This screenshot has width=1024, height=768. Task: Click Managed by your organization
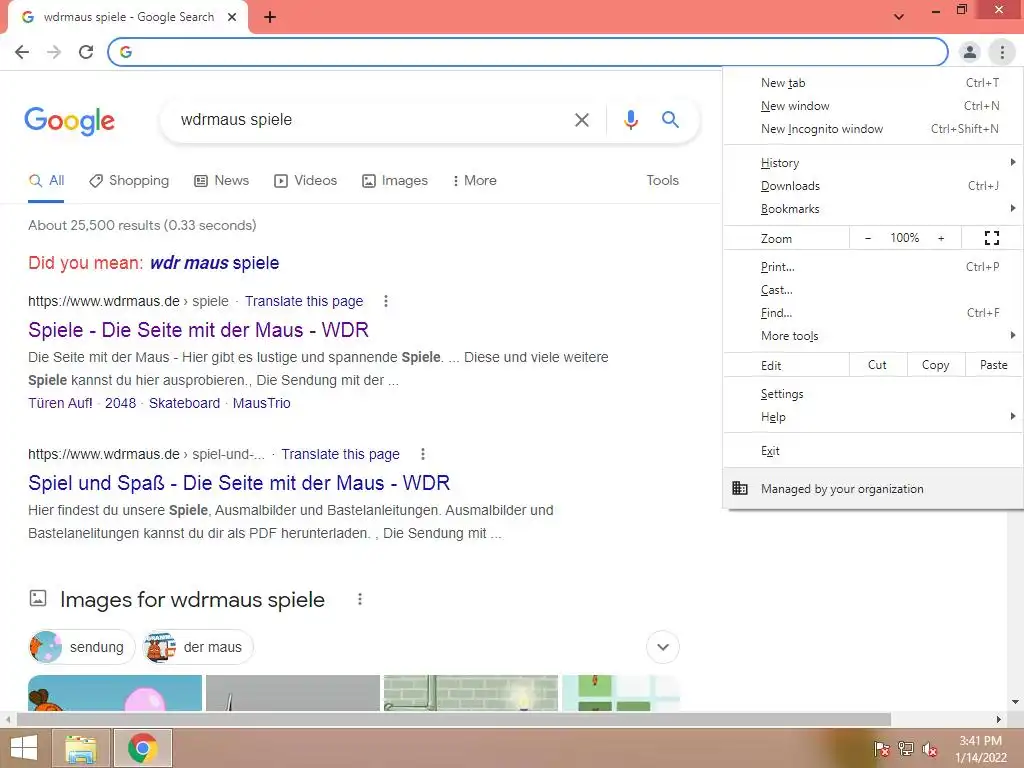pos(873,488)
